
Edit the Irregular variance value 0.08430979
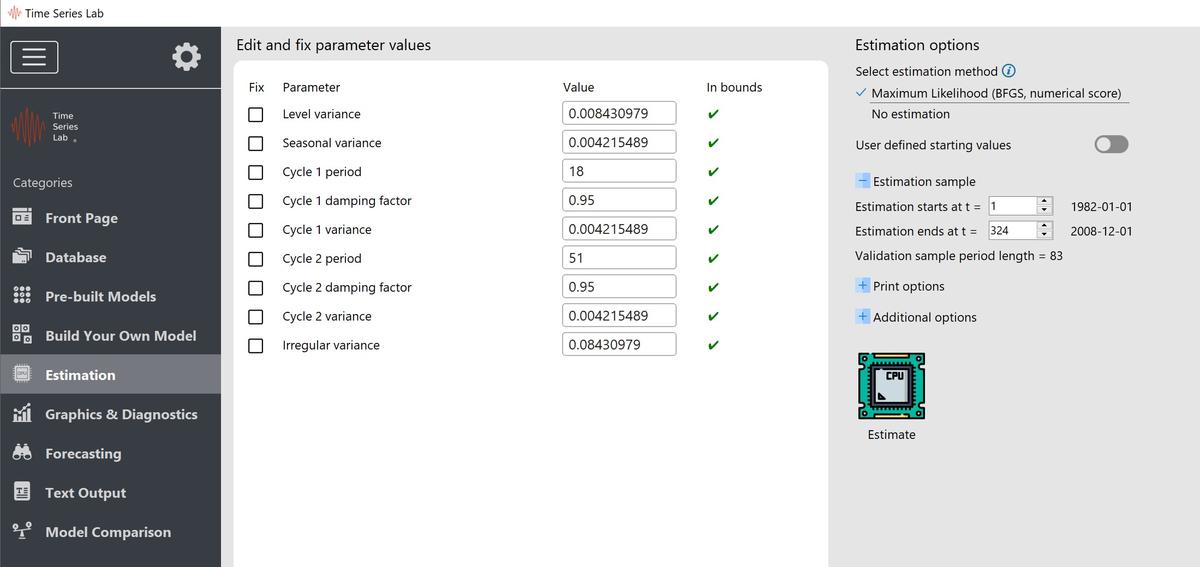point(619,345)
